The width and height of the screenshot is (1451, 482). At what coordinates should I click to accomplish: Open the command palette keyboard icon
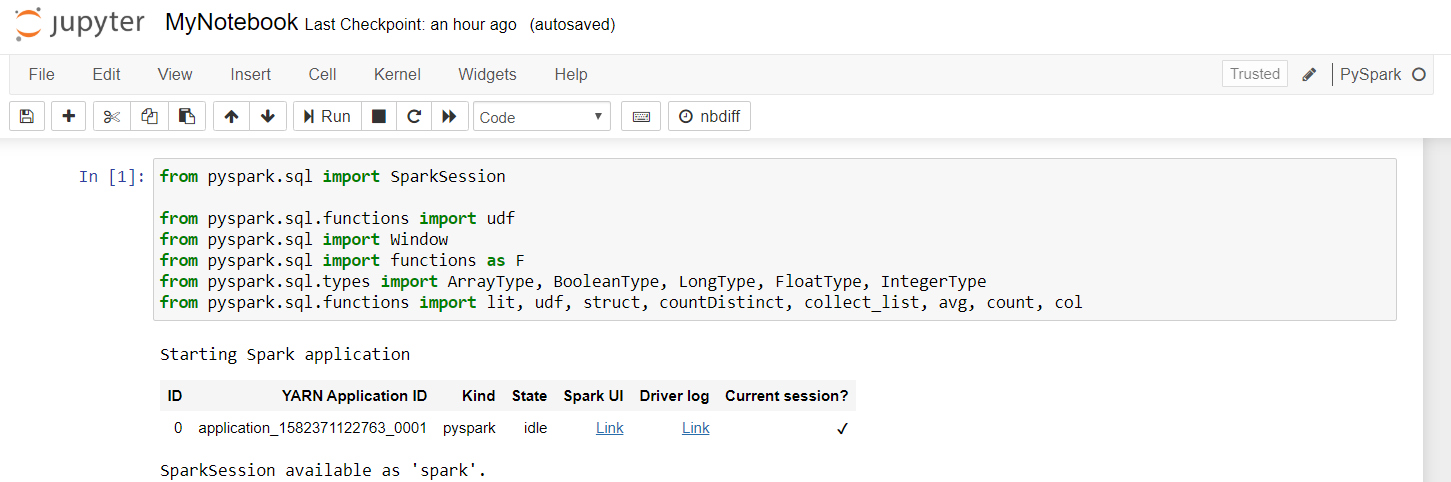tap(641, 116)
